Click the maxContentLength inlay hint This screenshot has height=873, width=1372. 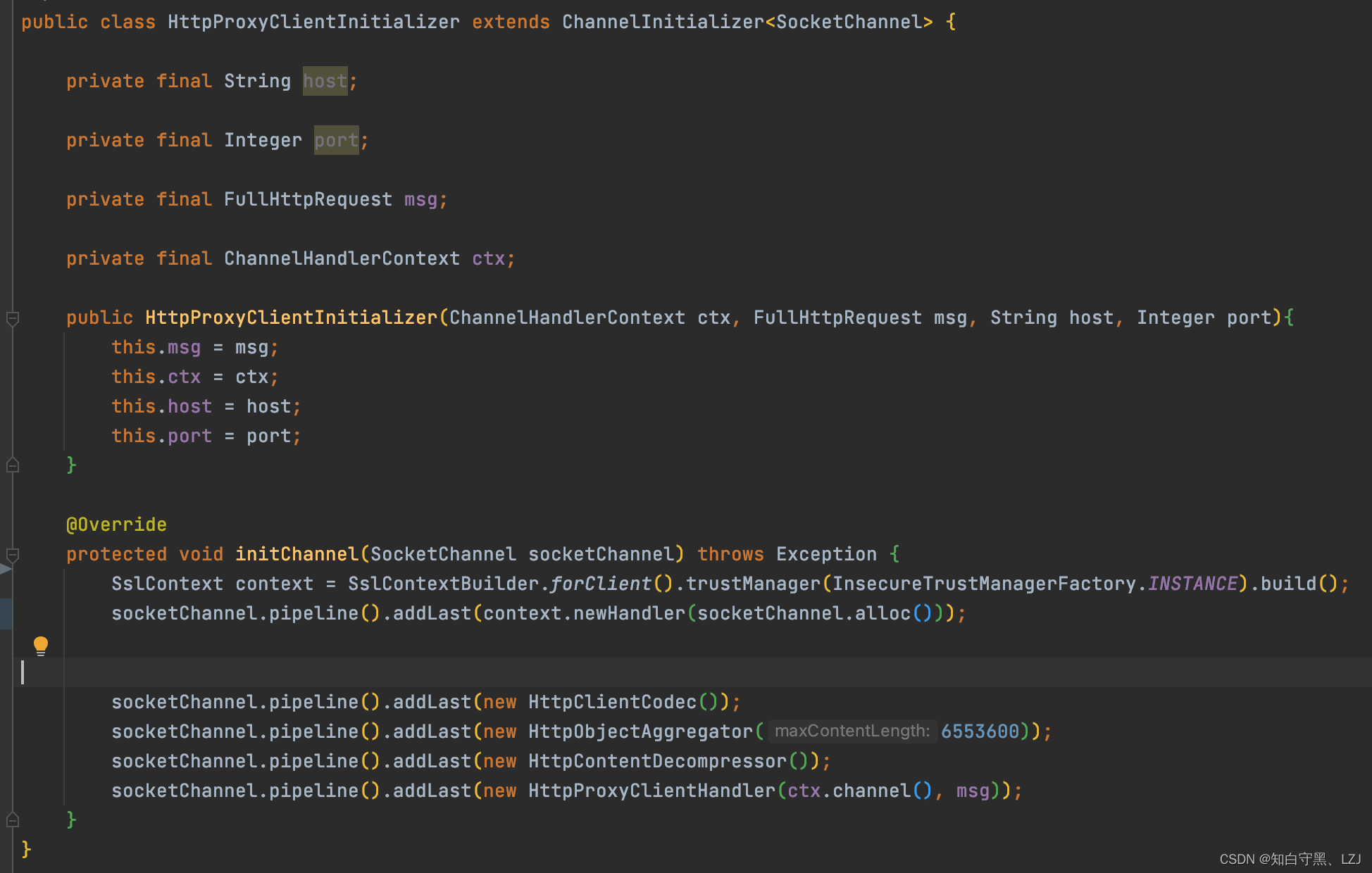852,731
